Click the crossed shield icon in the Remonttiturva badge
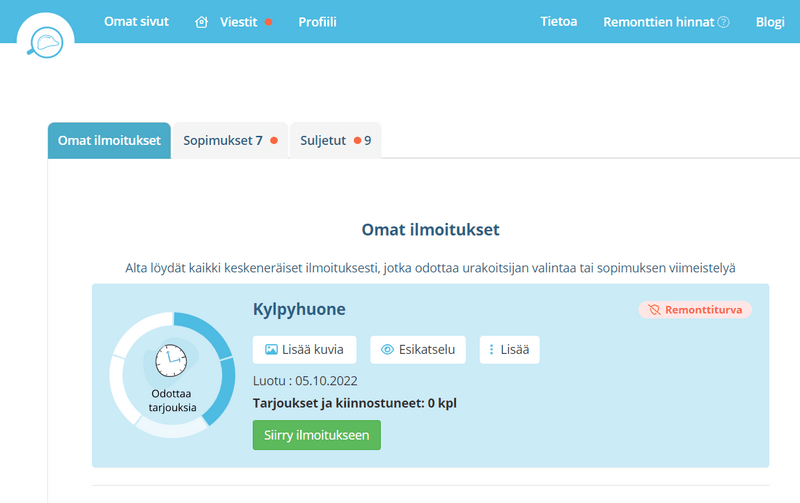800x503 pixels. point(654,310)
